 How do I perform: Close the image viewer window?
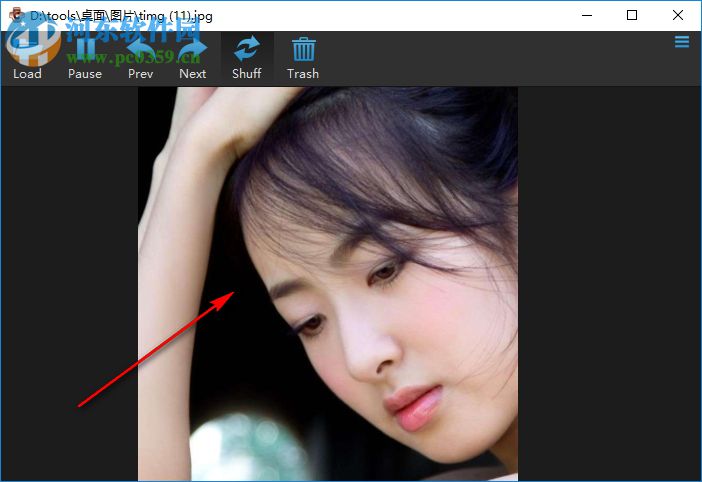click(677, 16)
